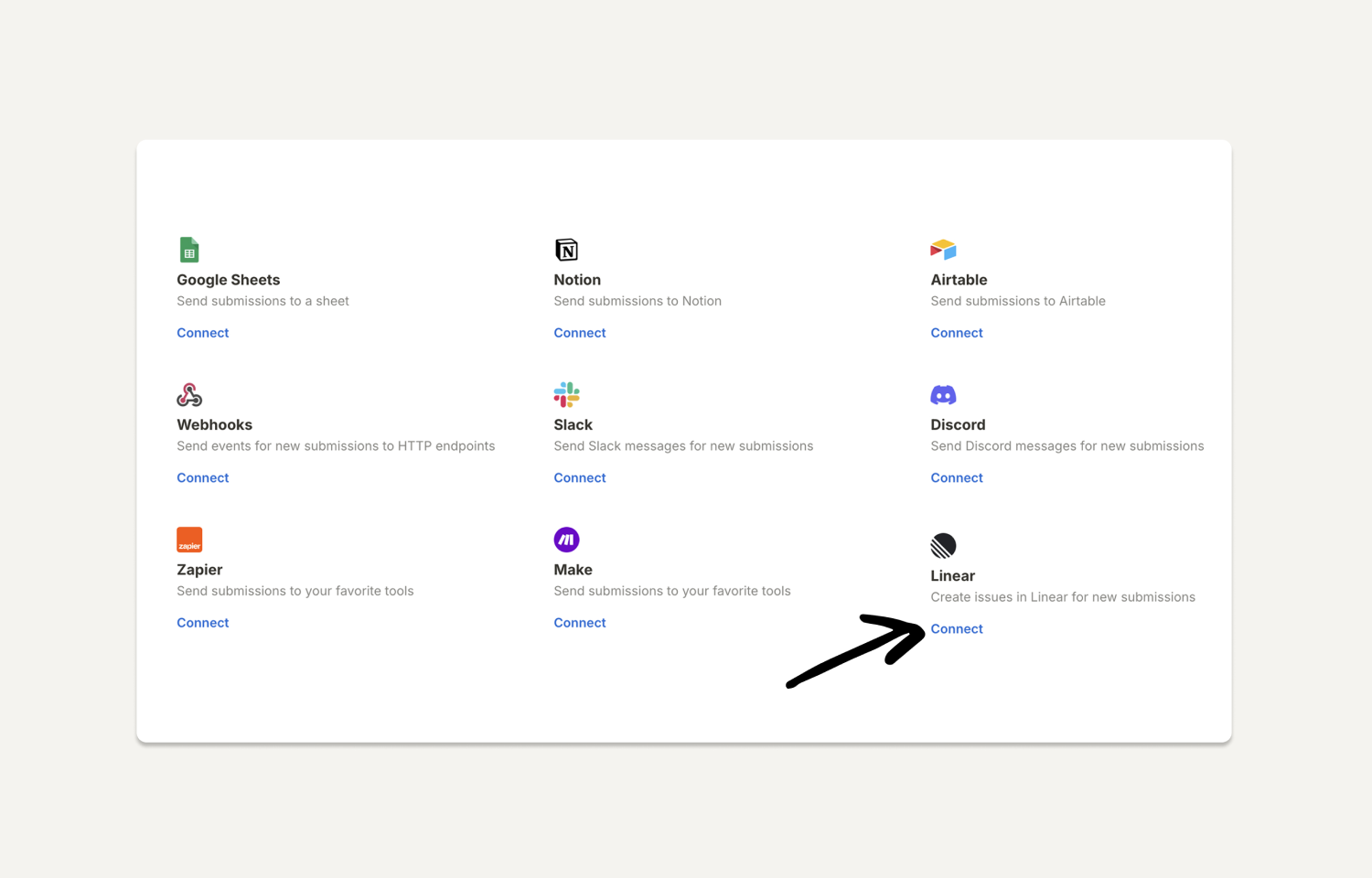The height and width of the screenshot is (878, 1372).
Task: Connect the Discord integration
Action: 956,477
